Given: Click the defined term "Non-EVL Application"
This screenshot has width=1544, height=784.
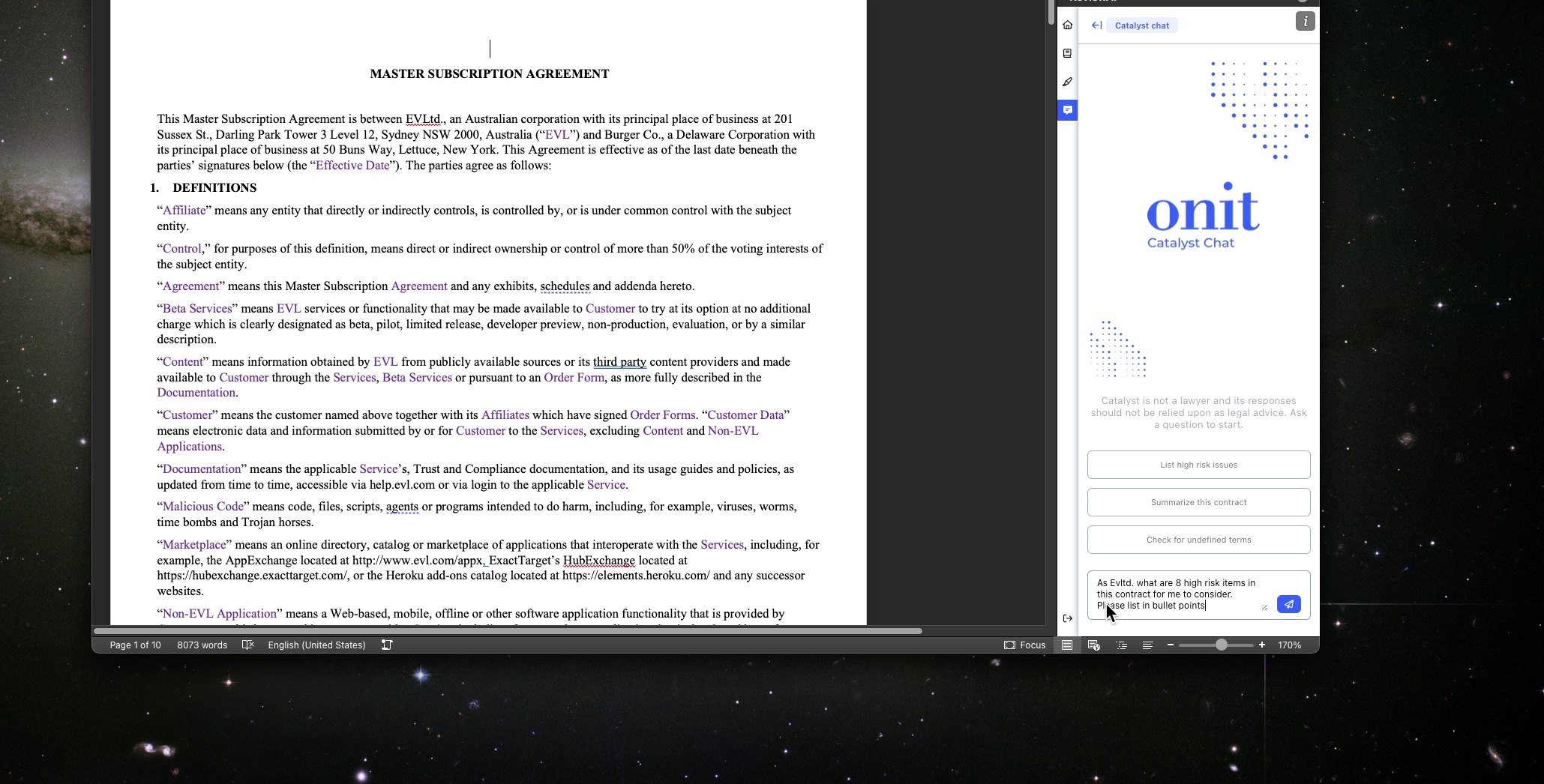Looking at the screenshot, I should pos(220,614).
